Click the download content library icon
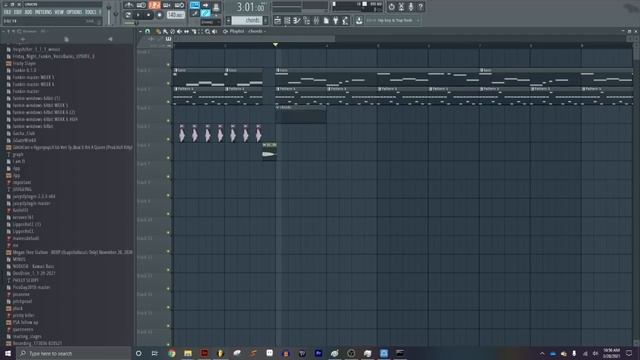The width and height of the screenshot is (640, 360). point(359,20)
